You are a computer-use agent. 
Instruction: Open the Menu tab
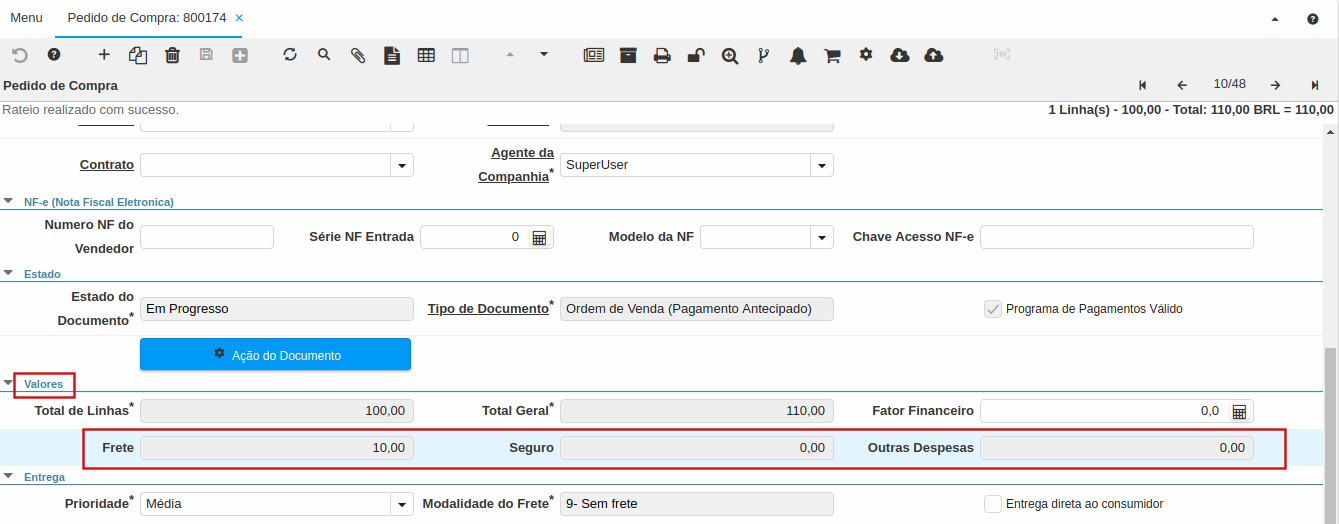coord(26,18)
